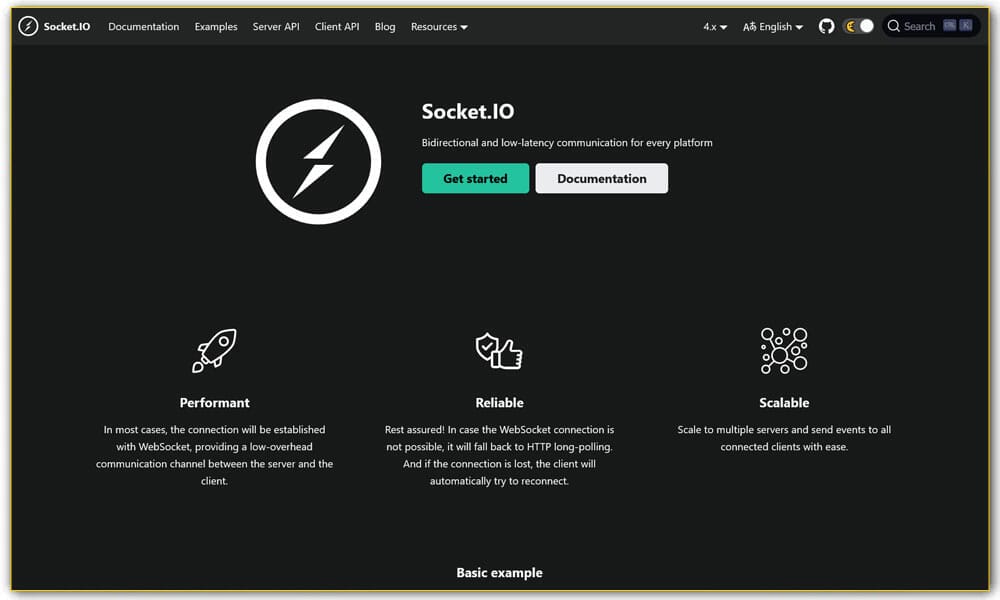Expand the Resources dropdown

pyautogui.click(x=439, y=27)
